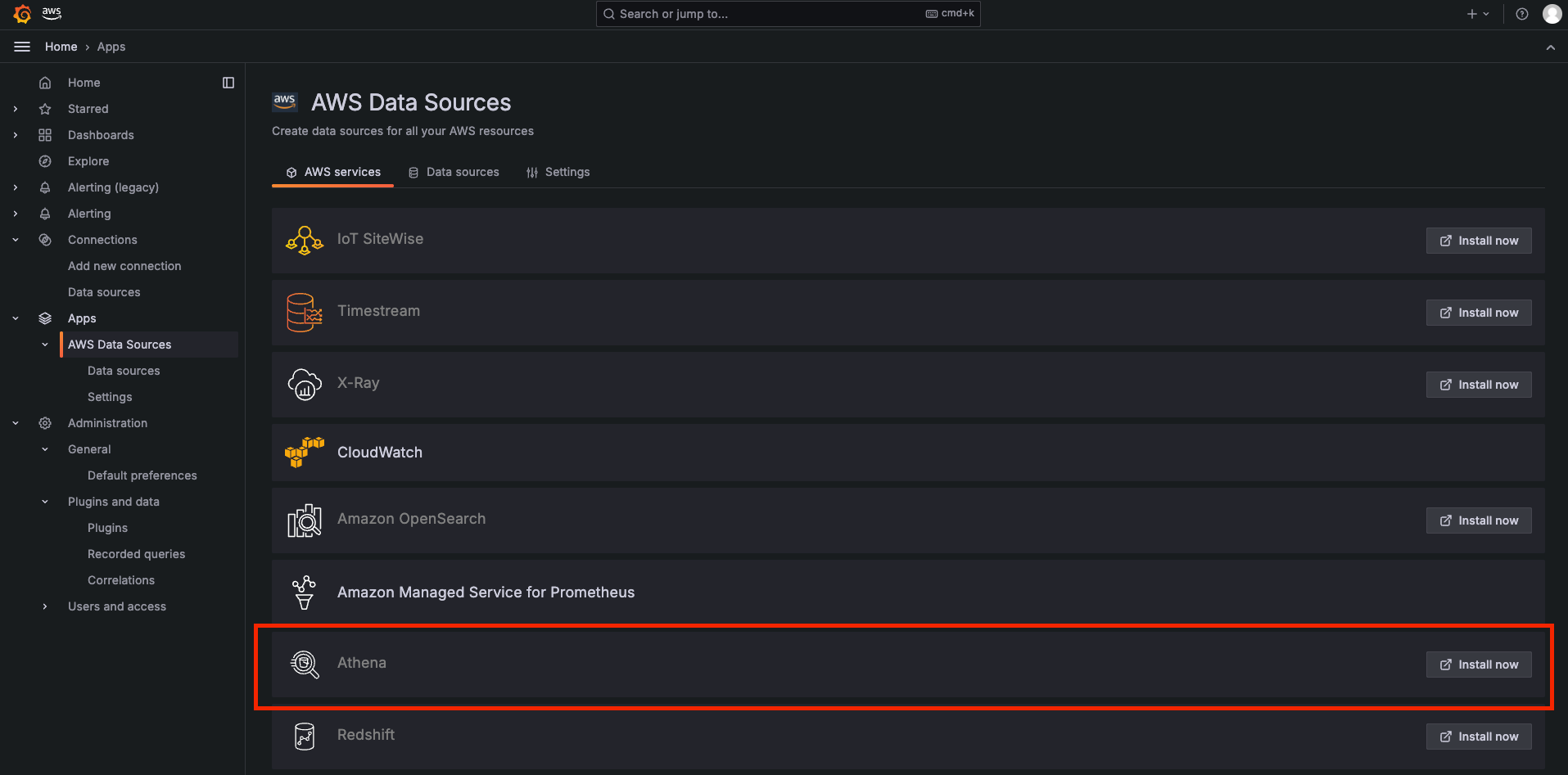Image resolution: width=1568 pixels, height=775 pixels.
Task: Click the CloudWatch service icon
Action: [x=304, y=453]
